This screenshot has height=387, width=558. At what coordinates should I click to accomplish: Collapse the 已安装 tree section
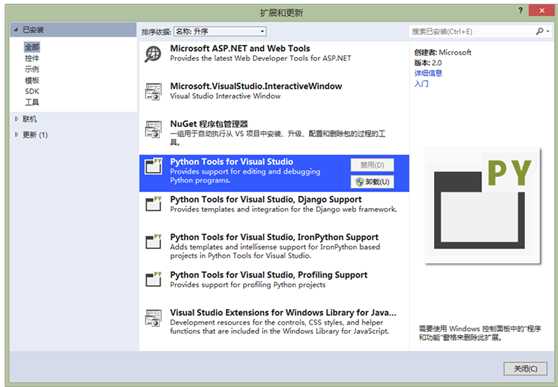pyautogui.click(x=16, y=30)
